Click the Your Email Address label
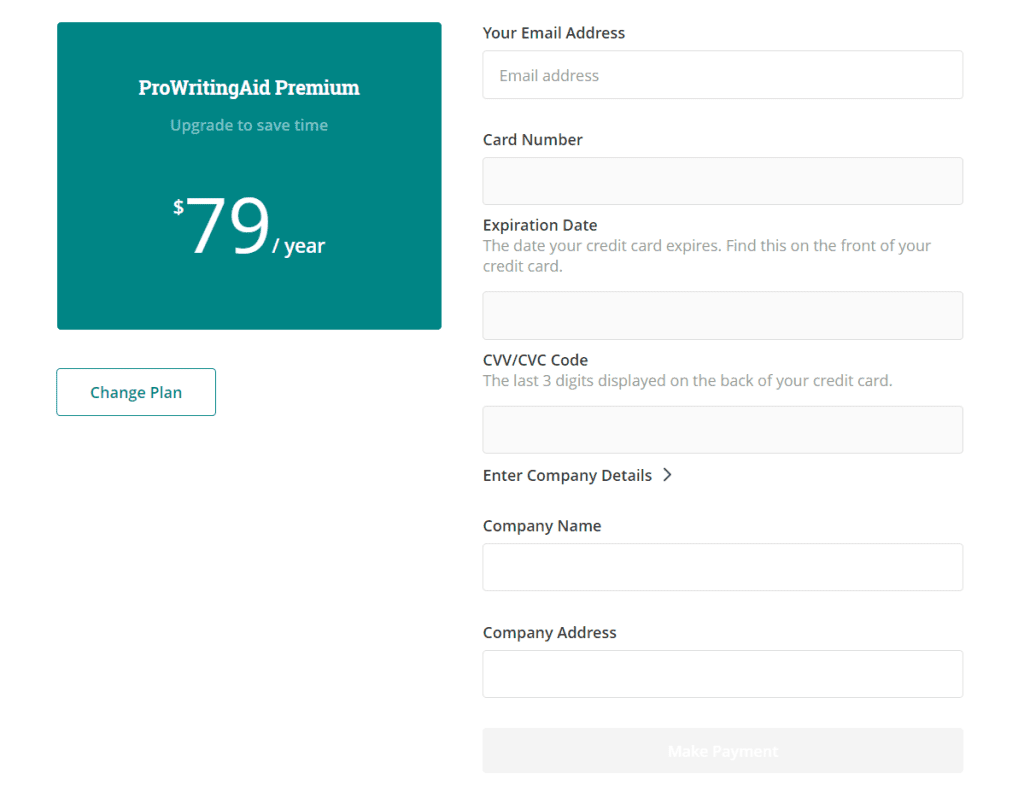This screenshot has height=803, width=1024. tap(554, 33)
